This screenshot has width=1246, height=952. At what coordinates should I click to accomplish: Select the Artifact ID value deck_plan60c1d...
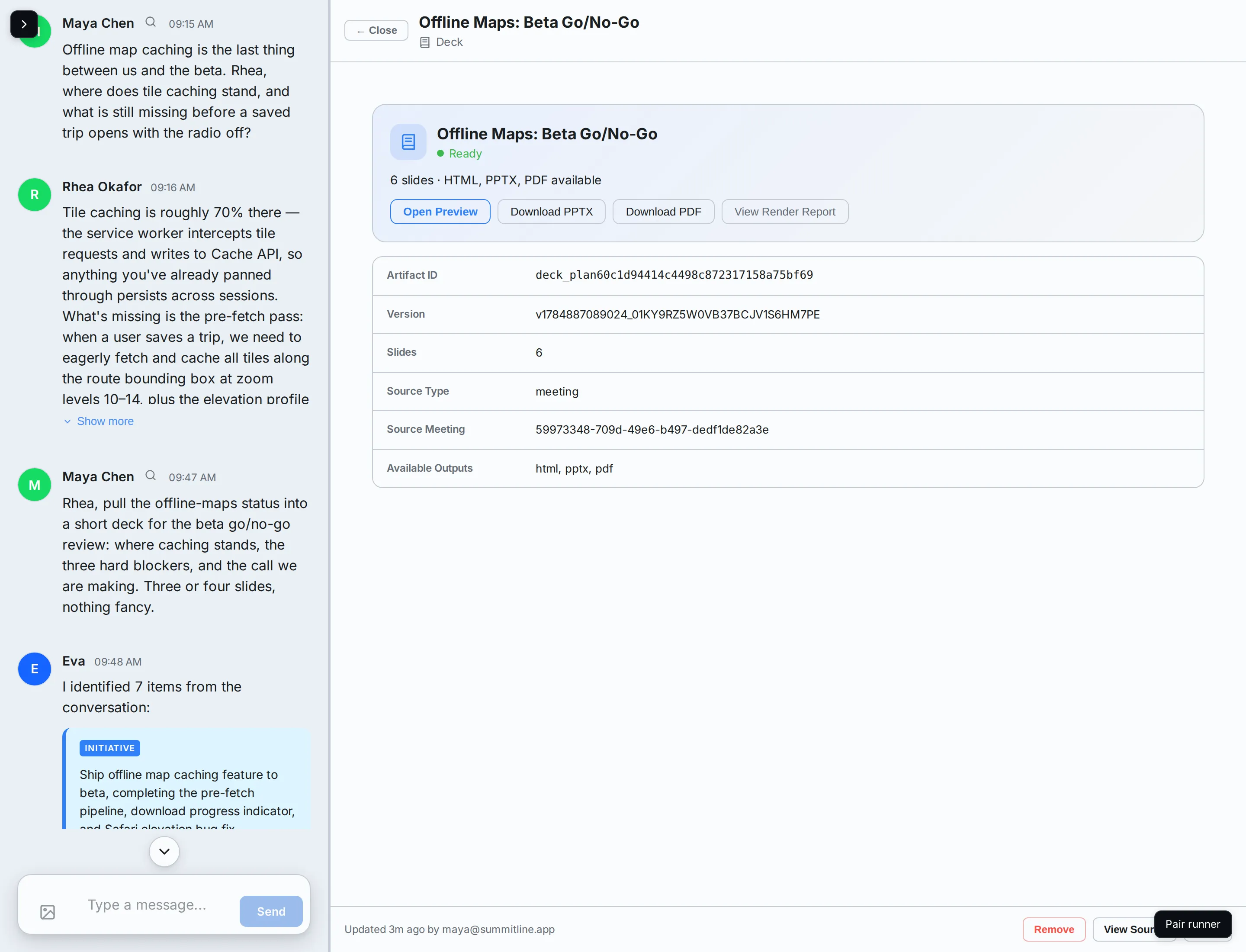(674, 275)
